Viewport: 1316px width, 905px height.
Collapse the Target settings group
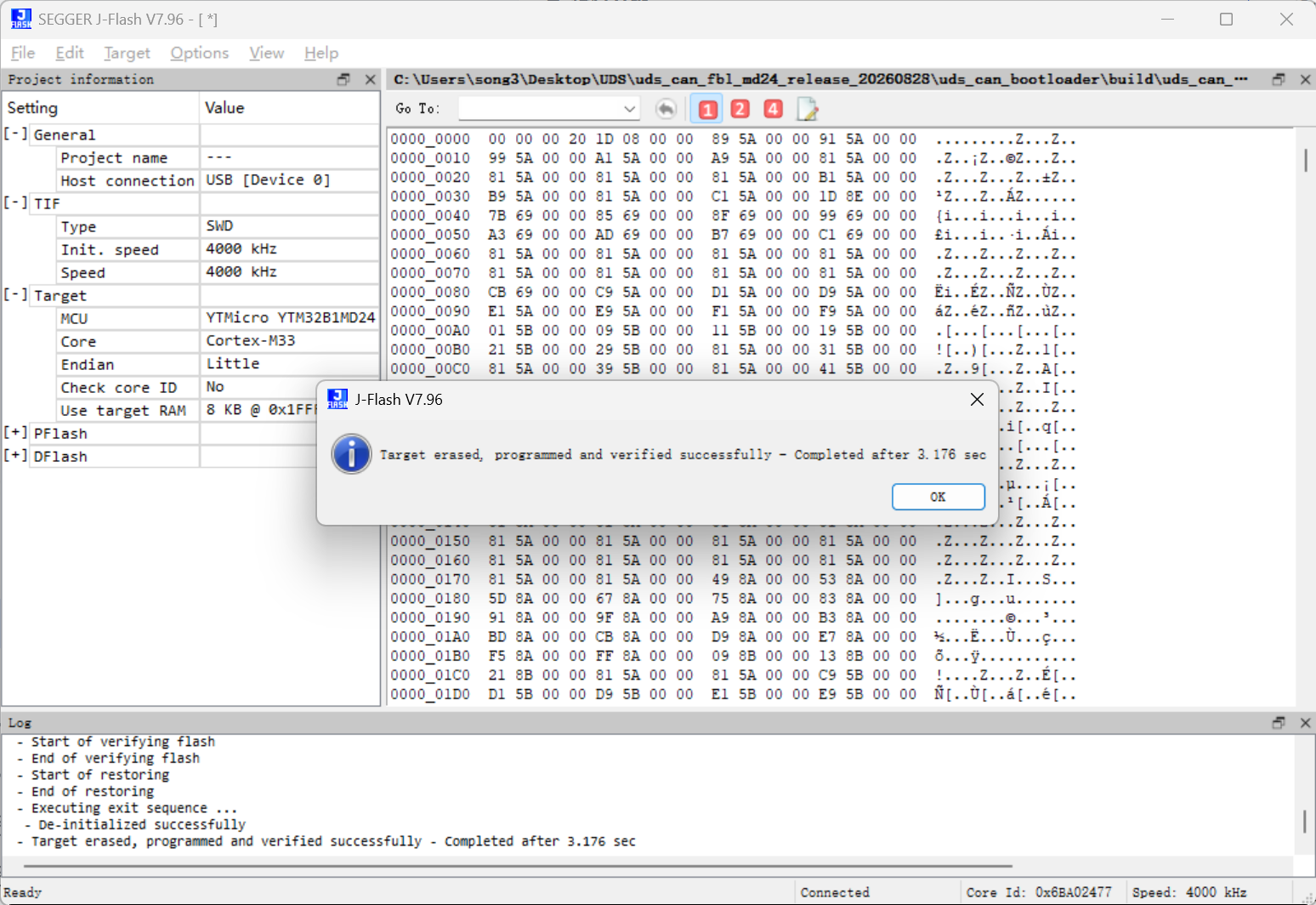click(16, 295)
